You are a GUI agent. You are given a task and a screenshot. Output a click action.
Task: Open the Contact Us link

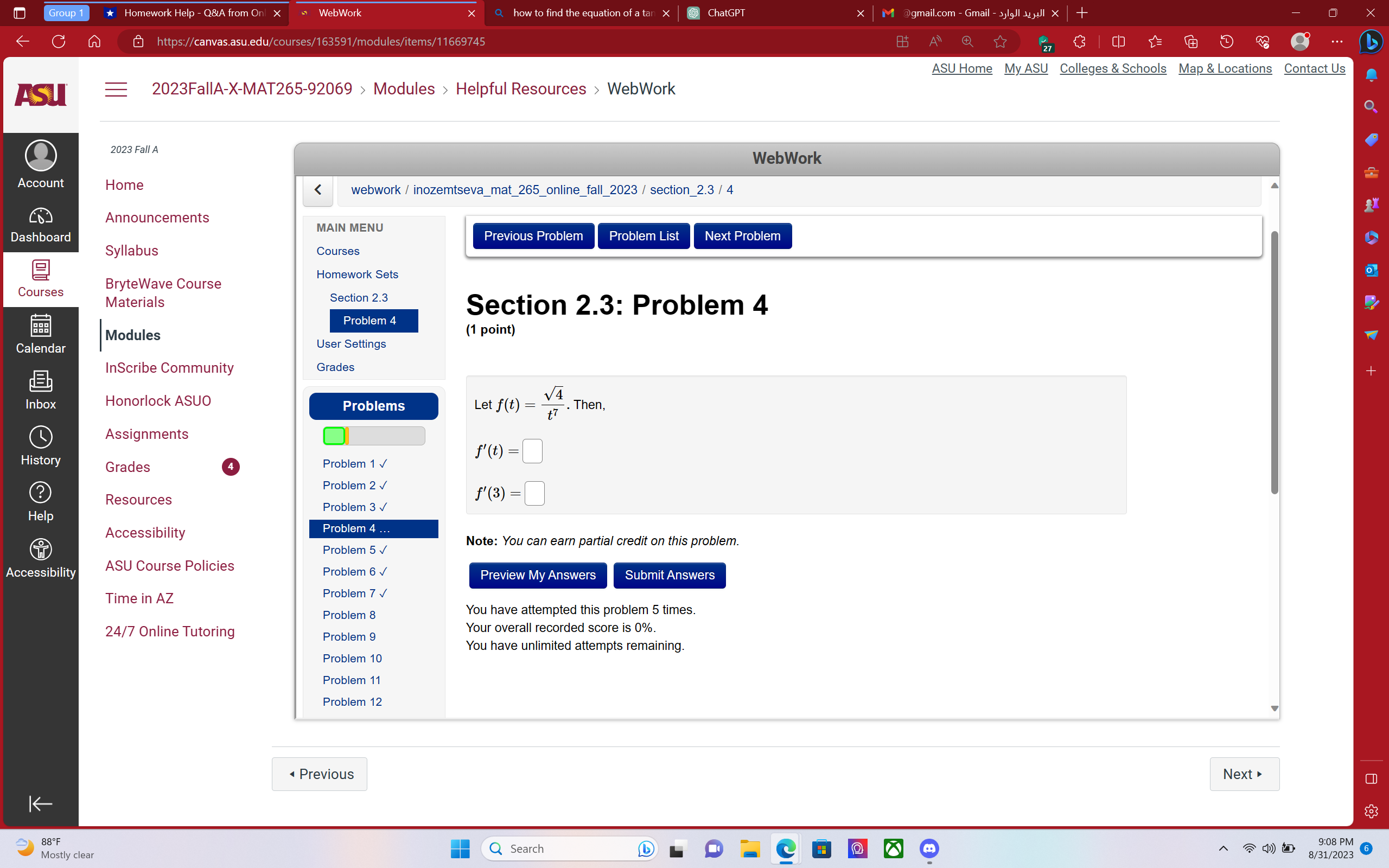pos(1314,68)
